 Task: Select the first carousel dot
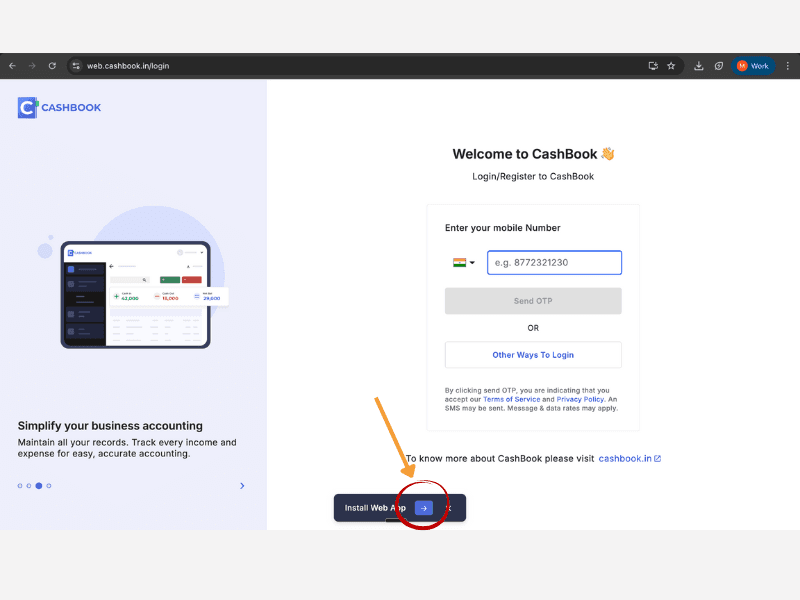pyautogui.click(x=20, y=486)
